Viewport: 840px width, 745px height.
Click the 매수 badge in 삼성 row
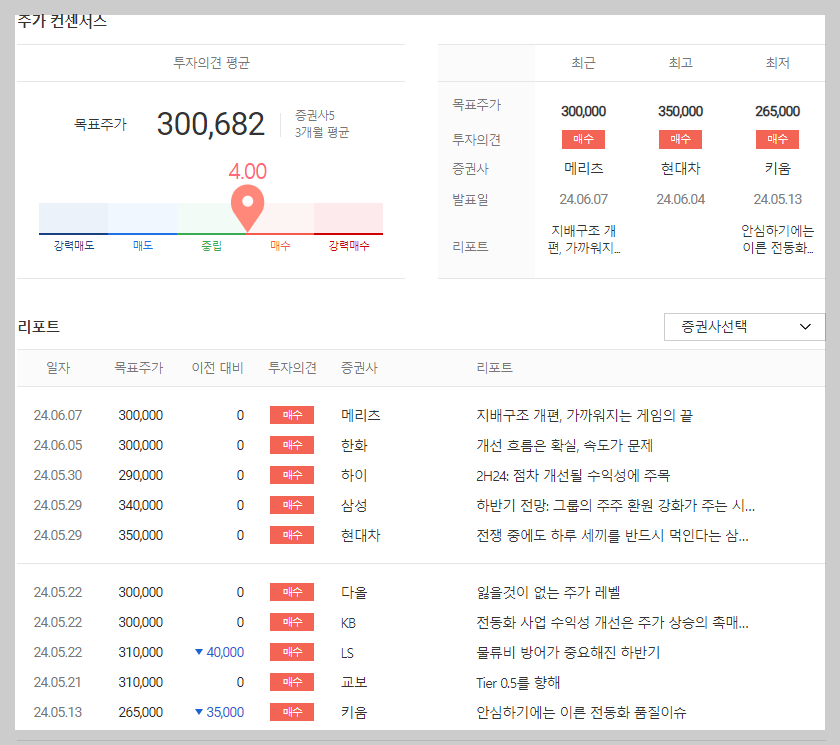pos(292,505)
